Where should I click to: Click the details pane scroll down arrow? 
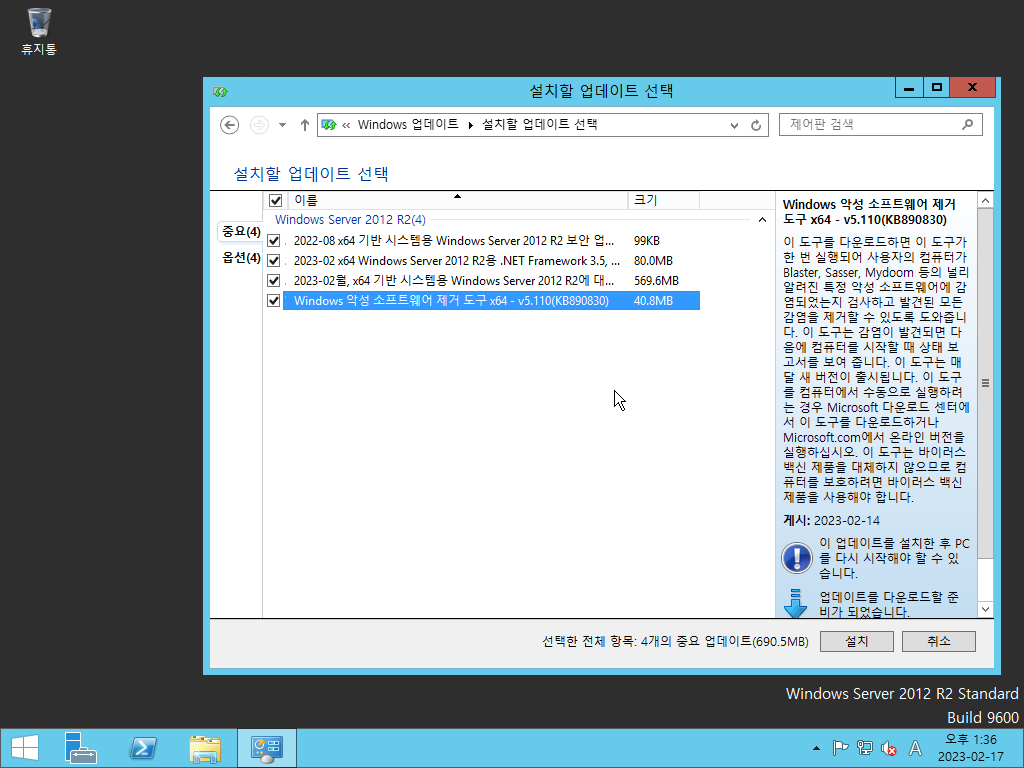coord(985,609)
